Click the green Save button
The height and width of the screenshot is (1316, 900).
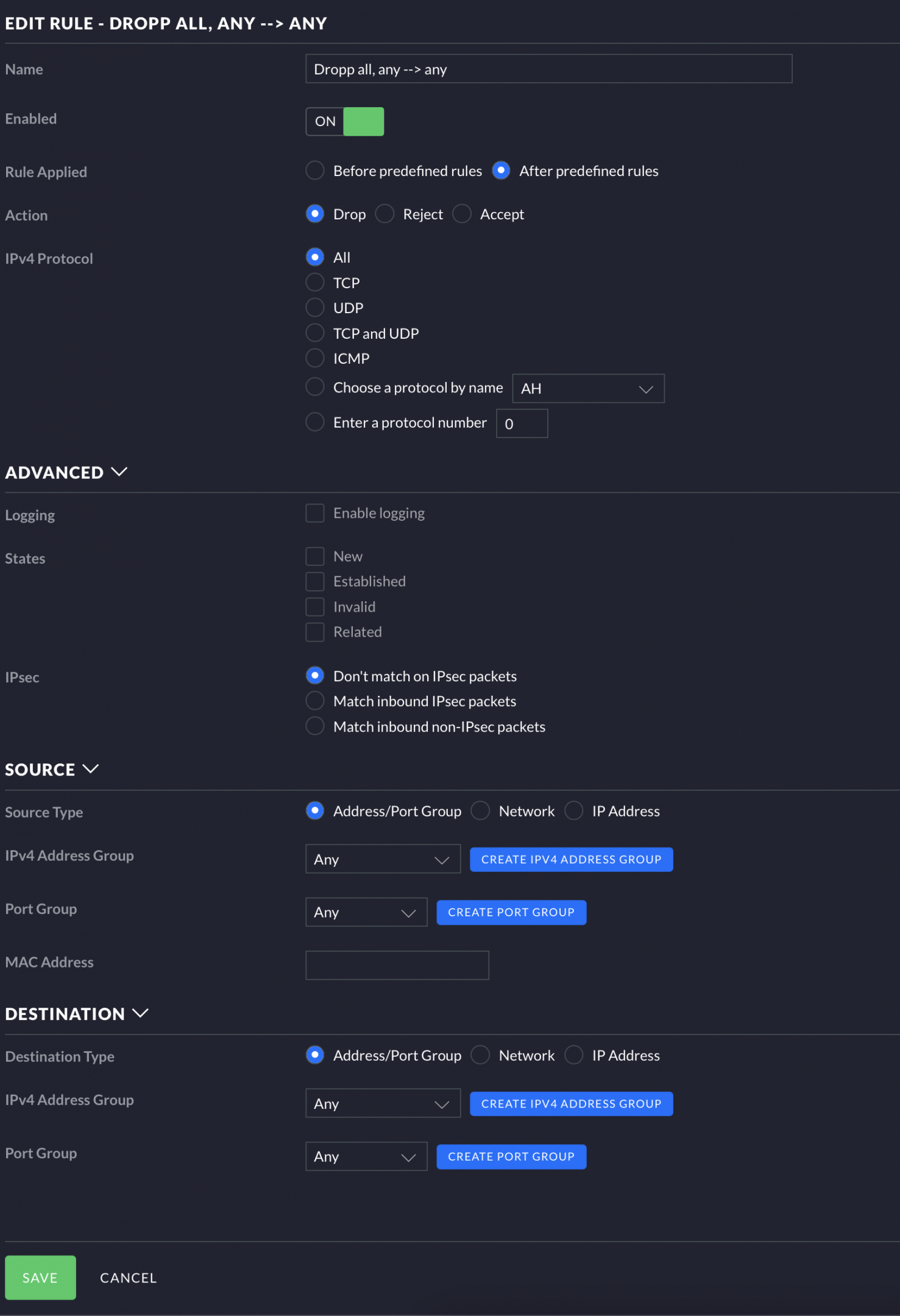tap(40, 1278)
